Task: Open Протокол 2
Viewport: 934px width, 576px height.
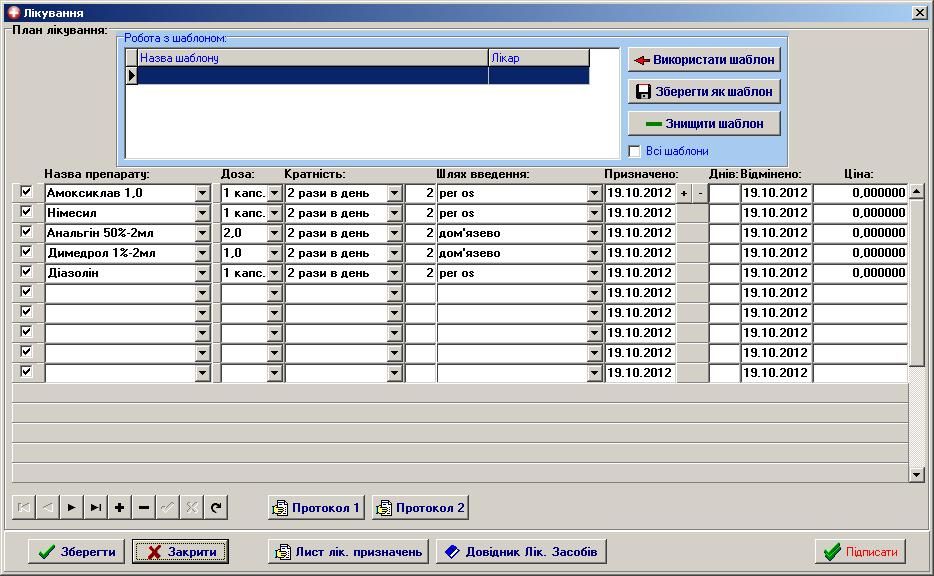Action: pyautogui.click(x=420, y=507)
